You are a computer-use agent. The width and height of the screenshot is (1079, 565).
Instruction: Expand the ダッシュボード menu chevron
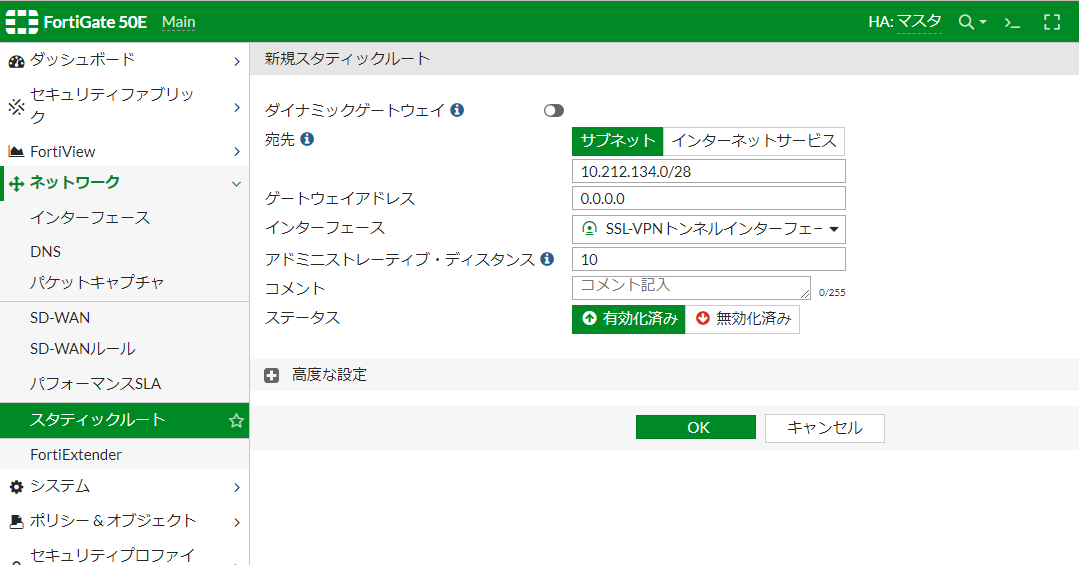click(237, 61)
